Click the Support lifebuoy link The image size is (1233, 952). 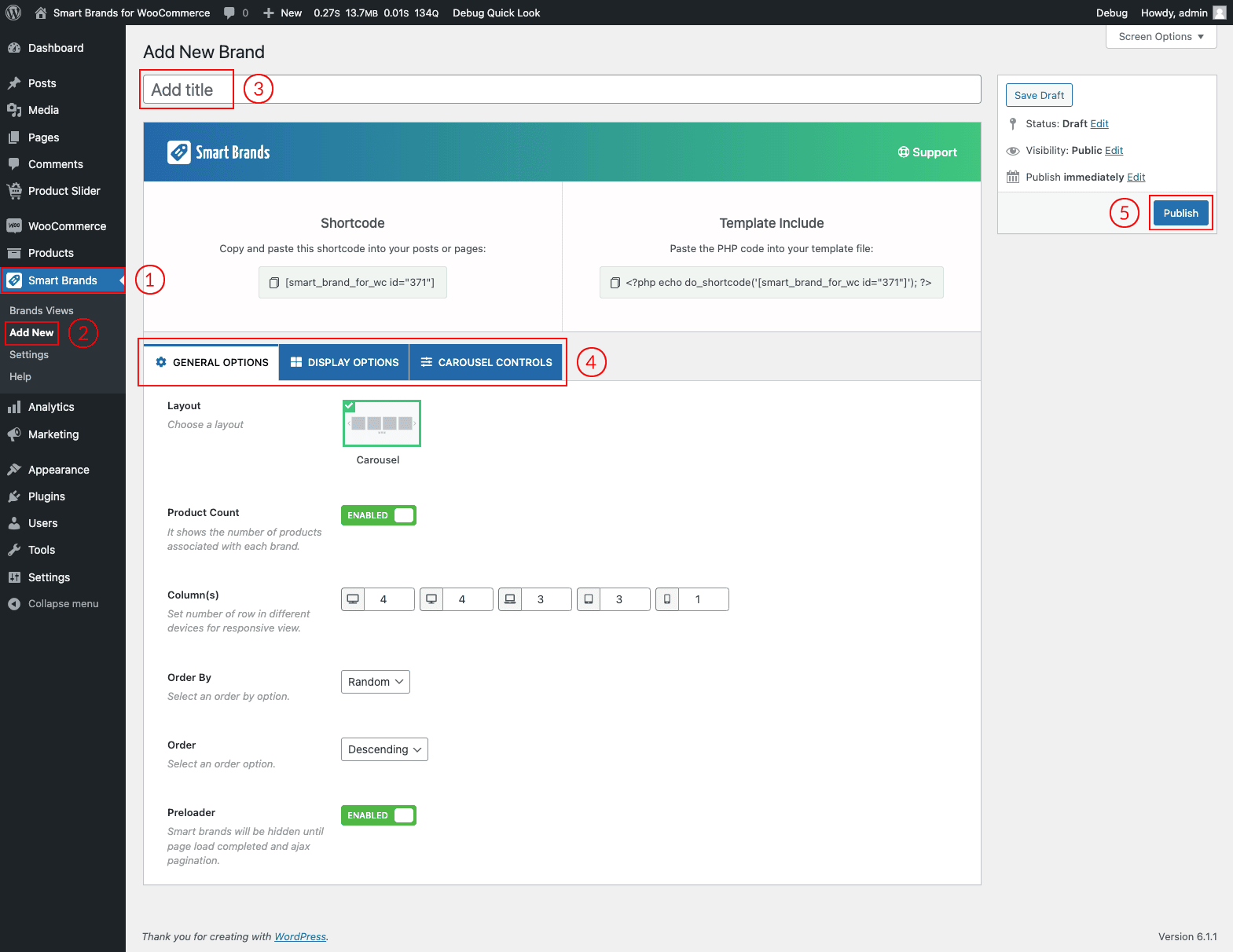coord(927,152)
